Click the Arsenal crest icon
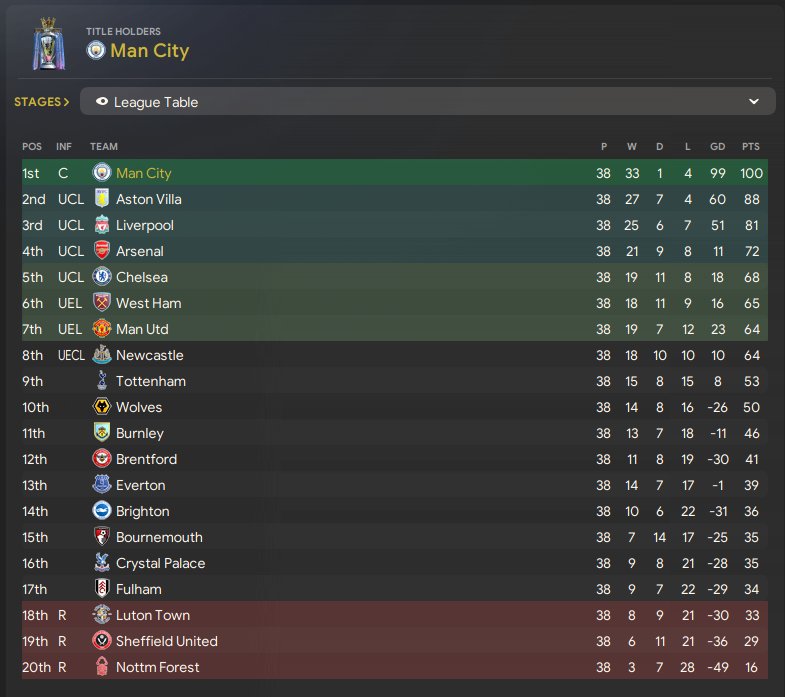This screenshot has height=697, width=785. (x=101, y=251)
